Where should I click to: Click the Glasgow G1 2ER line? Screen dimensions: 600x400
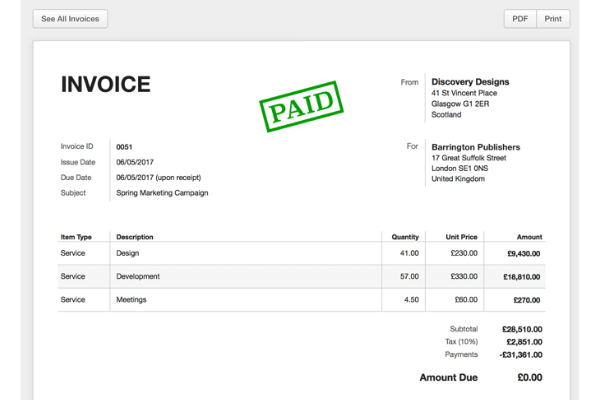(460, 104)
